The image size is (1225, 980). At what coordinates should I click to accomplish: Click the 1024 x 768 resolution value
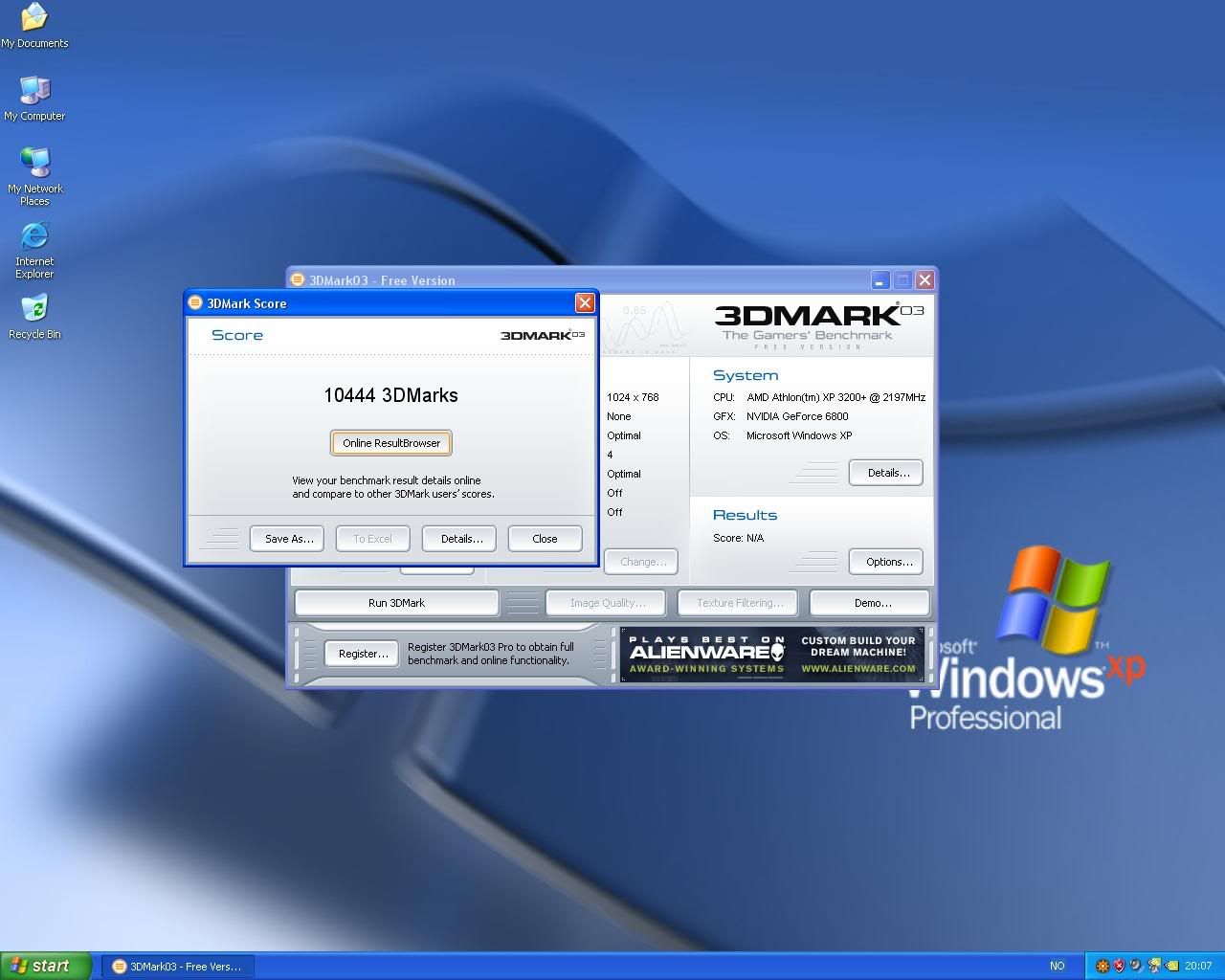coord(633,397)
